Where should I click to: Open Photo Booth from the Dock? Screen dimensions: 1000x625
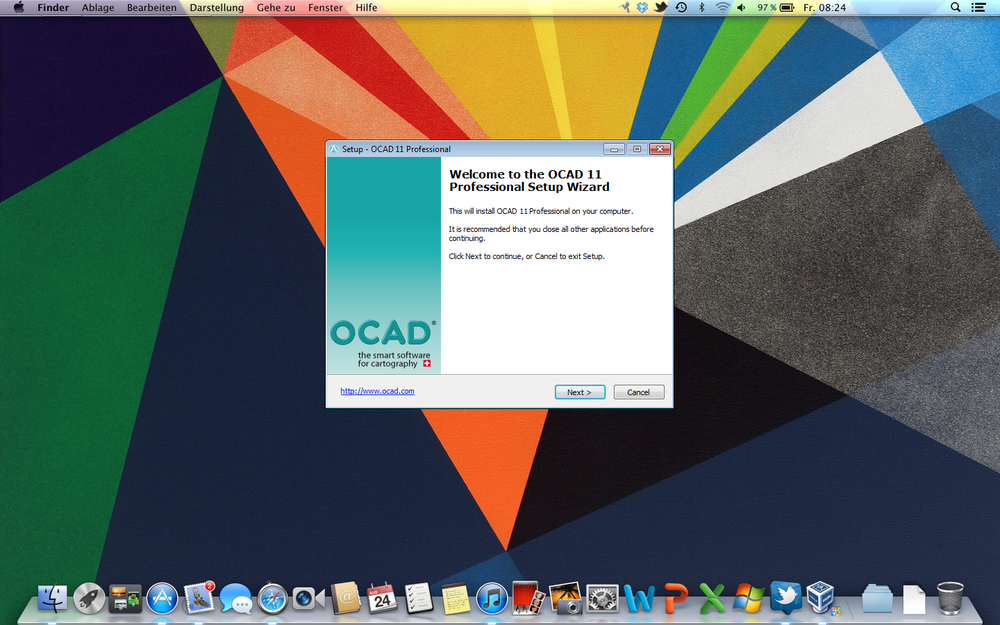528,598
